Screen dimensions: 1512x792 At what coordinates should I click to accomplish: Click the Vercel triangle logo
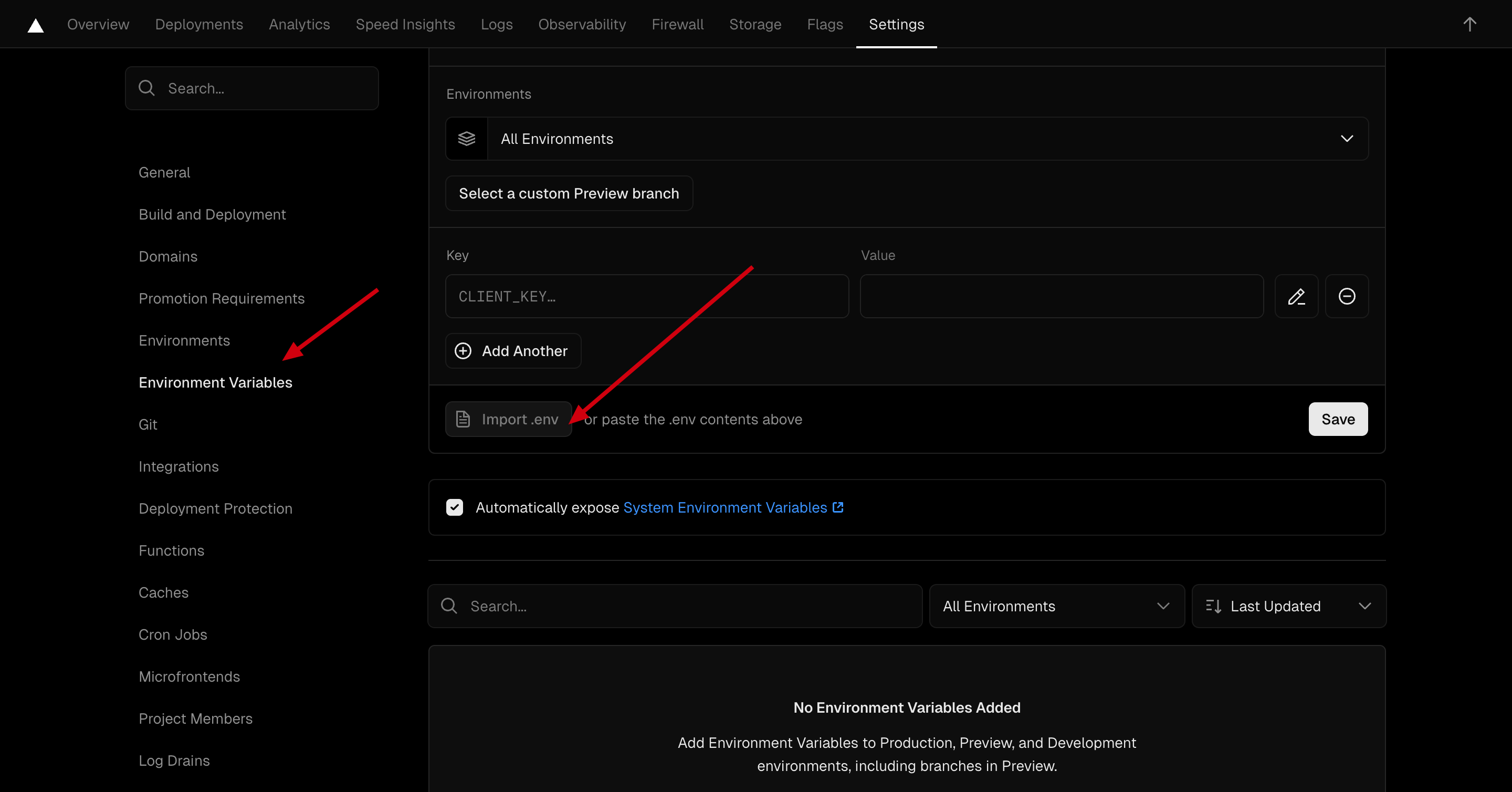click(x=36, y=25)
